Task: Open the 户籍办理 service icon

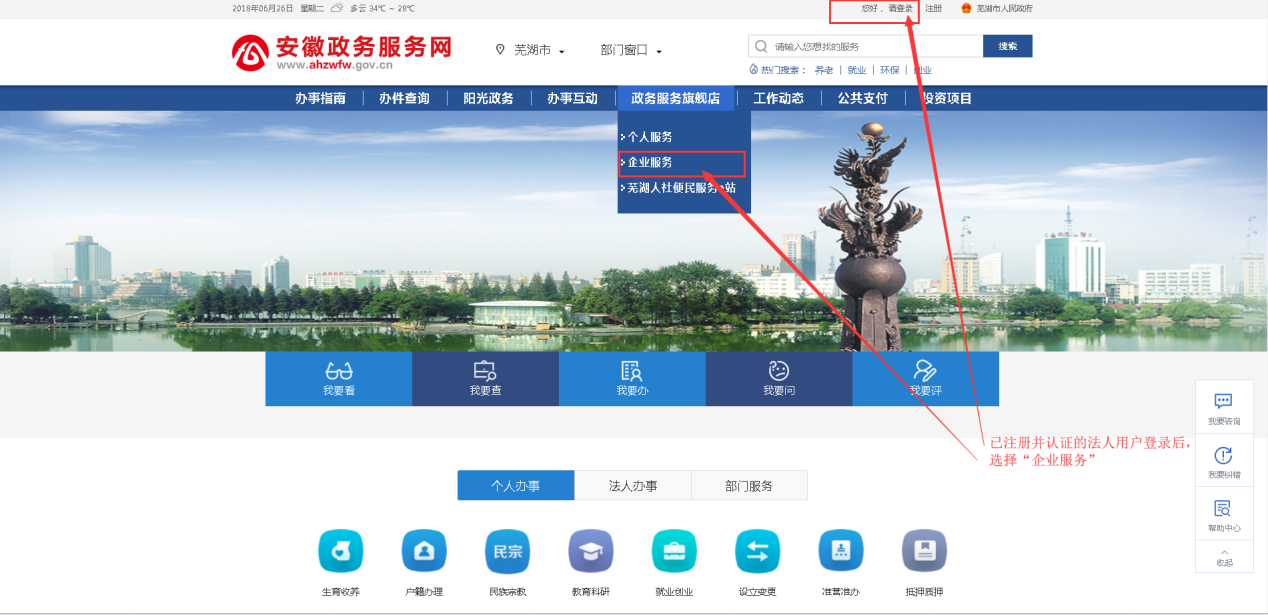Action: [424, 551]
